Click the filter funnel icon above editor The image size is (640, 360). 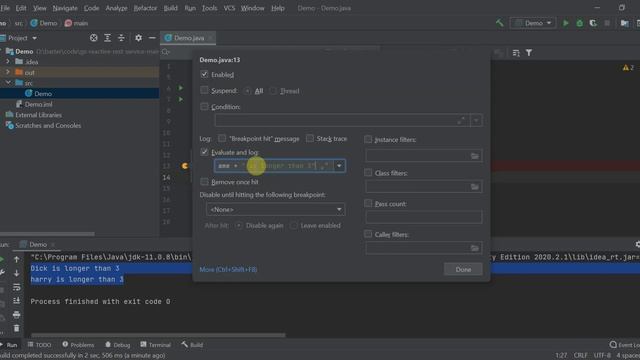pos(529,53)
